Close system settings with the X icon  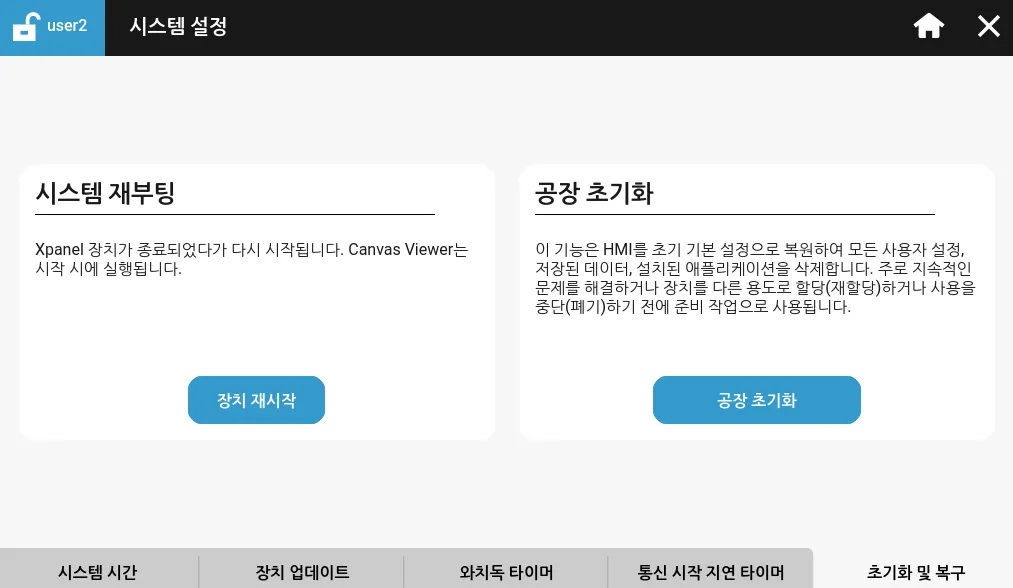point(988,27)
